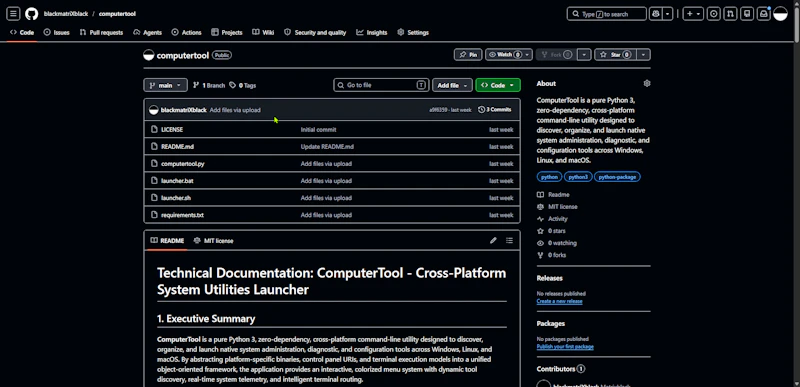Open the python topic tag
The height and width of the screenshot is (387, 800).
coord(549,177)
